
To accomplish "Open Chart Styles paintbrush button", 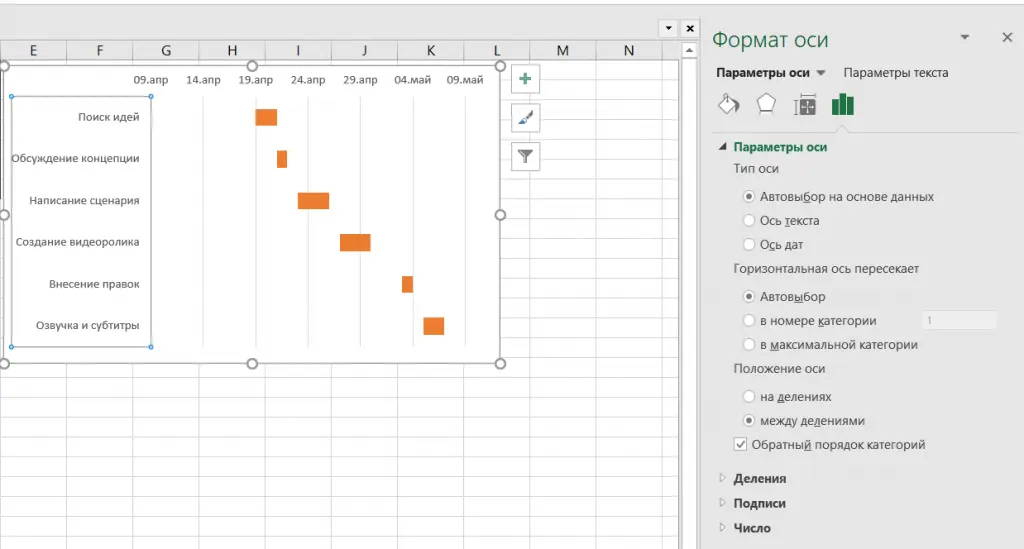I will pyautogui.click(x=525, y=118).
